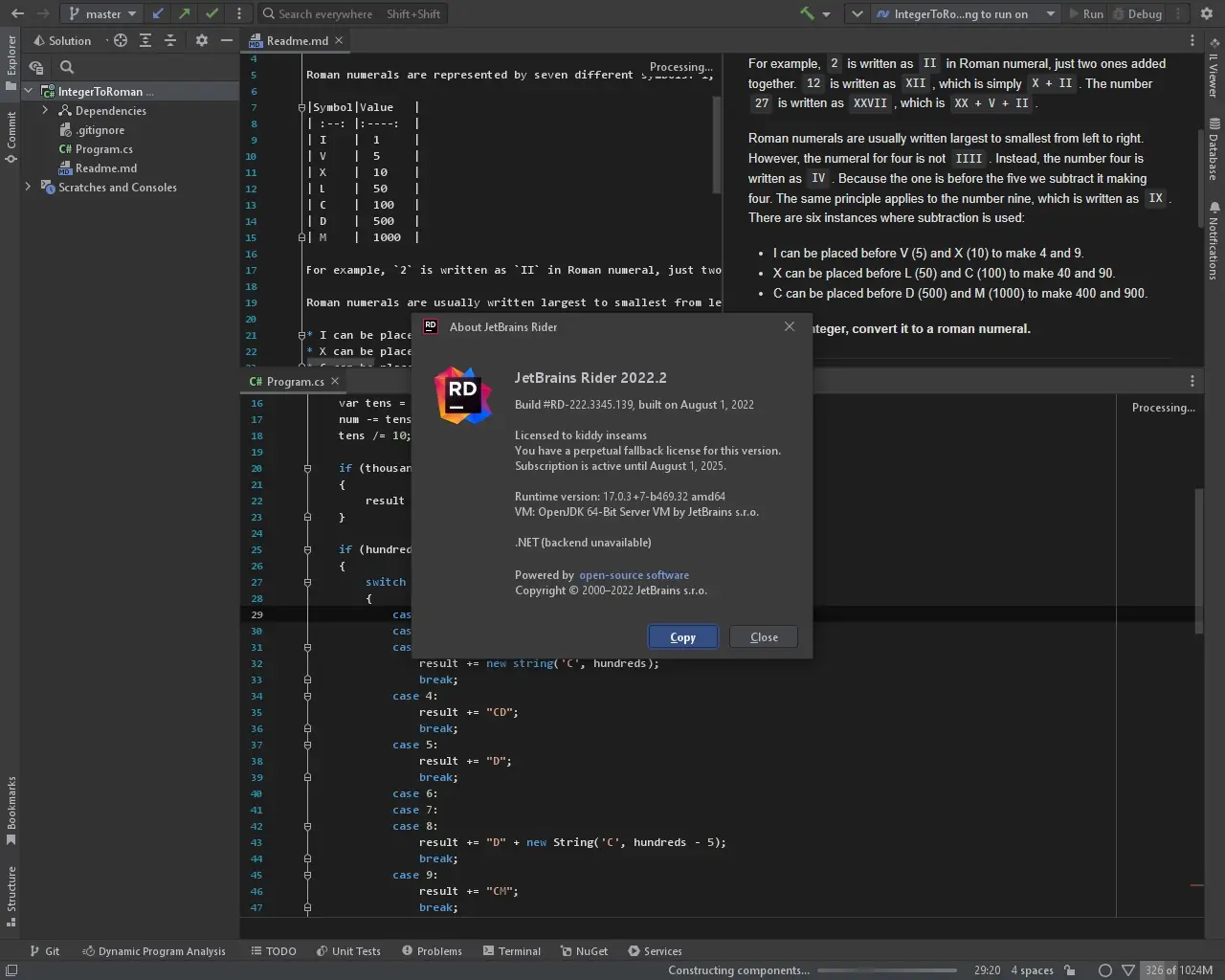The width and height of the screenshot is (1225, 980).
Task: Close About JetBrains Rider dialog with X
Action: point(790,326)
